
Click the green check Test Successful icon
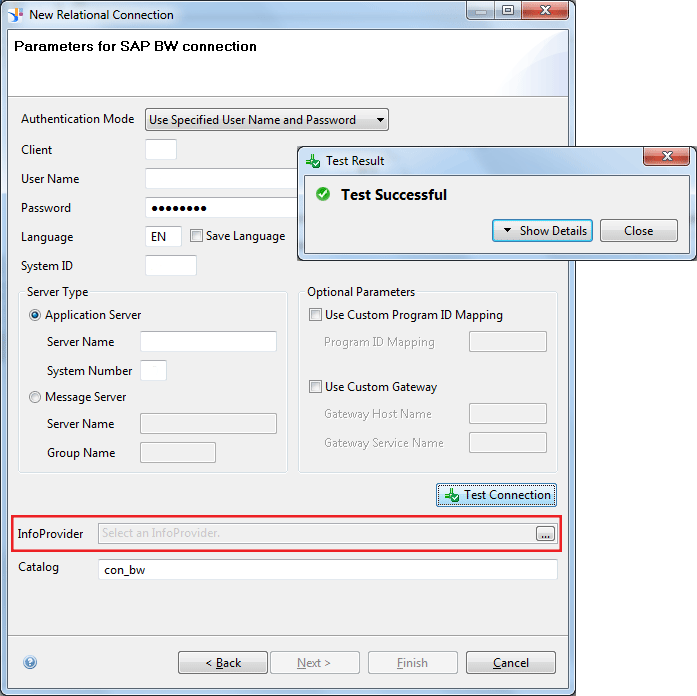323,194
